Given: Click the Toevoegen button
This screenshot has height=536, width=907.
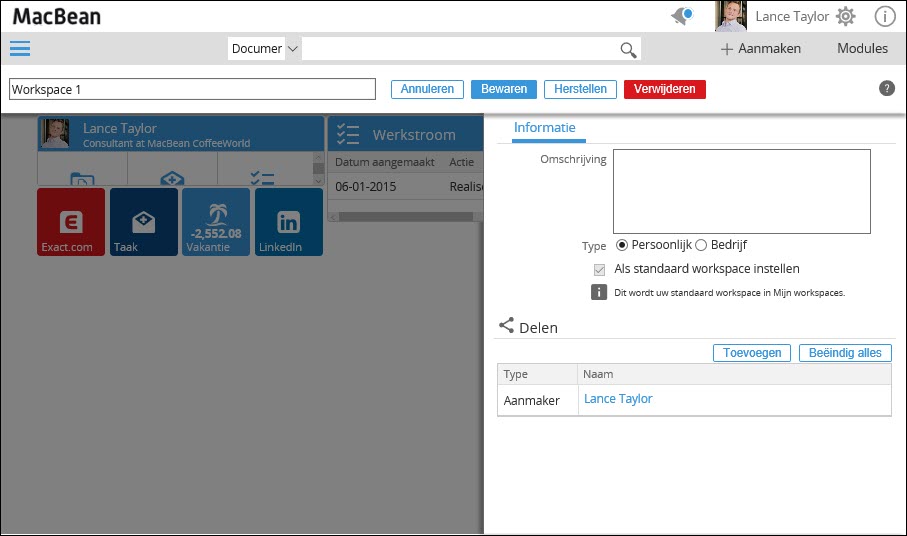Looking at the screenshot, I should (752, 353).
